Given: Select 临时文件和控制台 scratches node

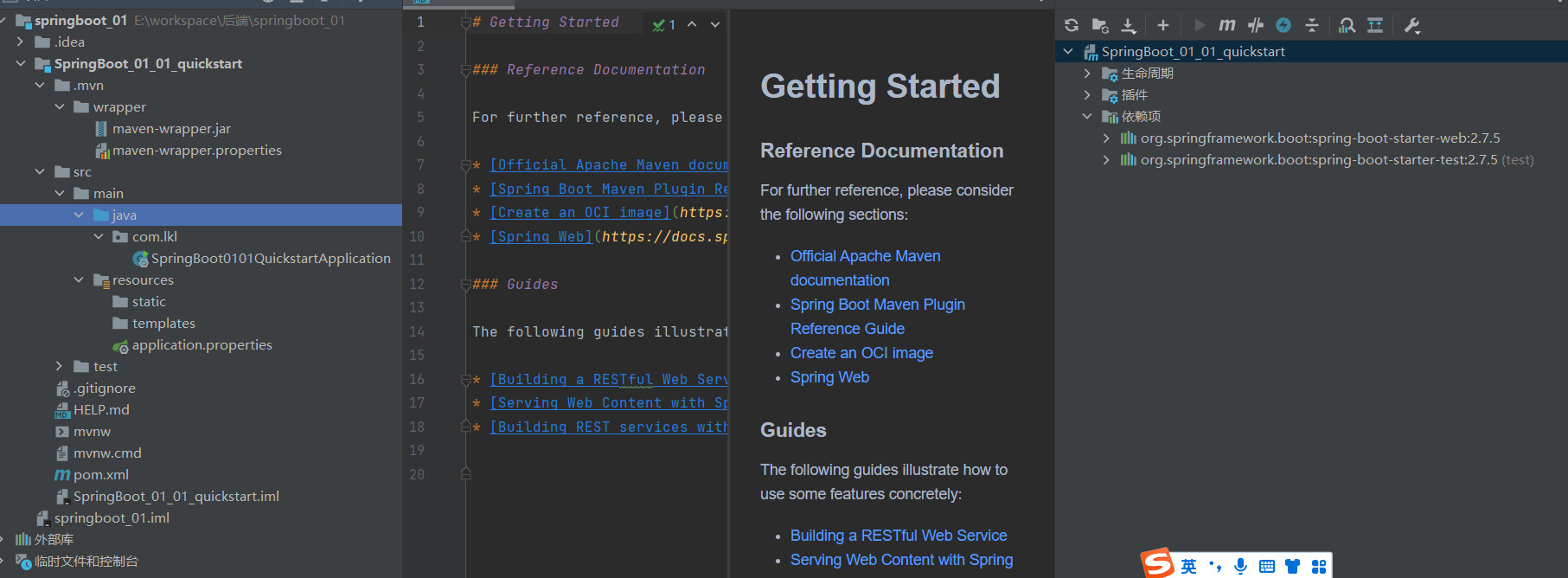Looking at the screenshot, I should 86,561.
